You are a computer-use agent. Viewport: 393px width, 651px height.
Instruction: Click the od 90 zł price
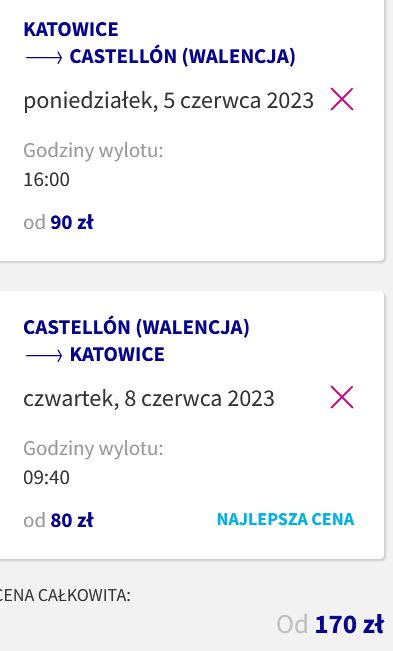coord(59,223)
